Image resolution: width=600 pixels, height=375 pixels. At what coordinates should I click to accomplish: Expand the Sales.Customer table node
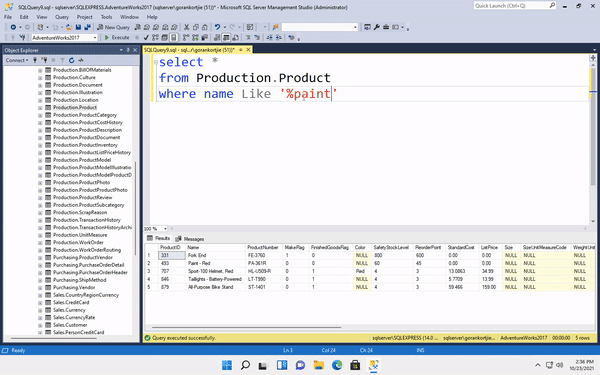tap(40, 325)
